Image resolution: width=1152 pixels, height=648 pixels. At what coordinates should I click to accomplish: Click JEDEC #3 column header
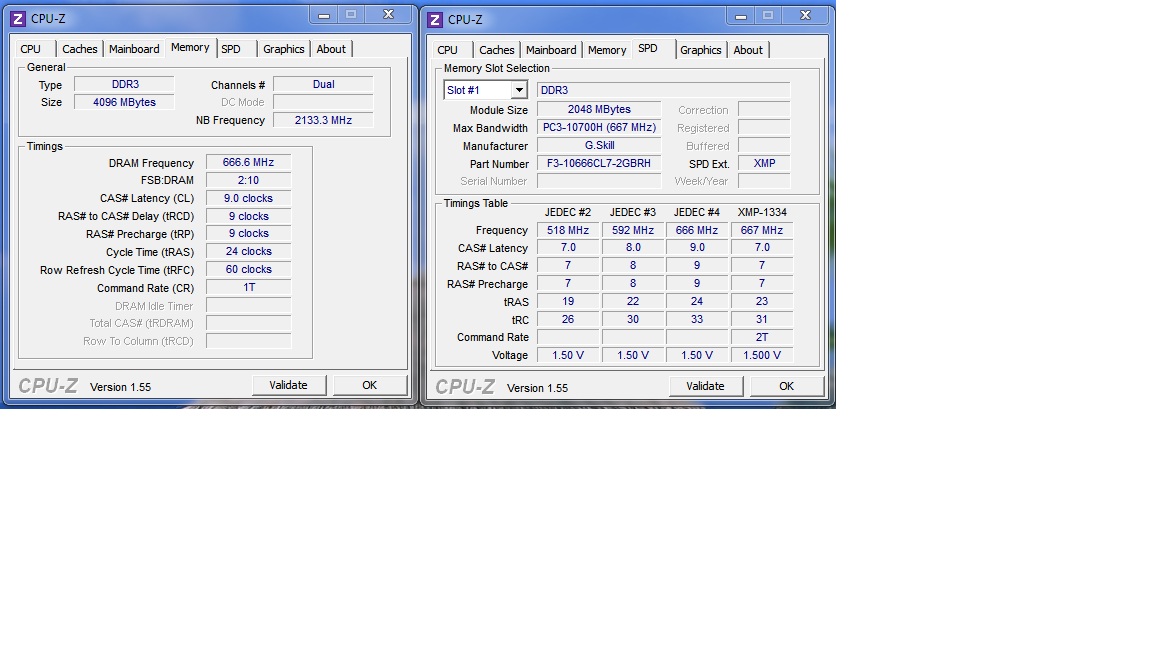(x=633, y=212)
